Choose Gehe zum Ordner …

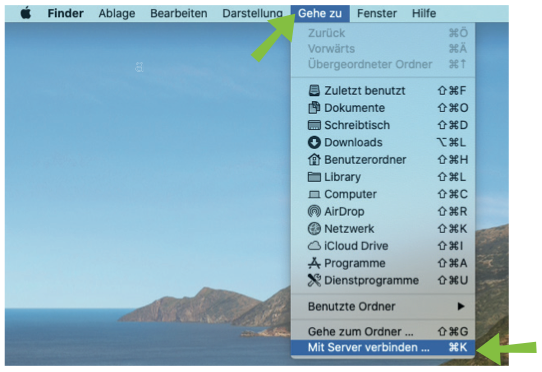click(383, 332)
